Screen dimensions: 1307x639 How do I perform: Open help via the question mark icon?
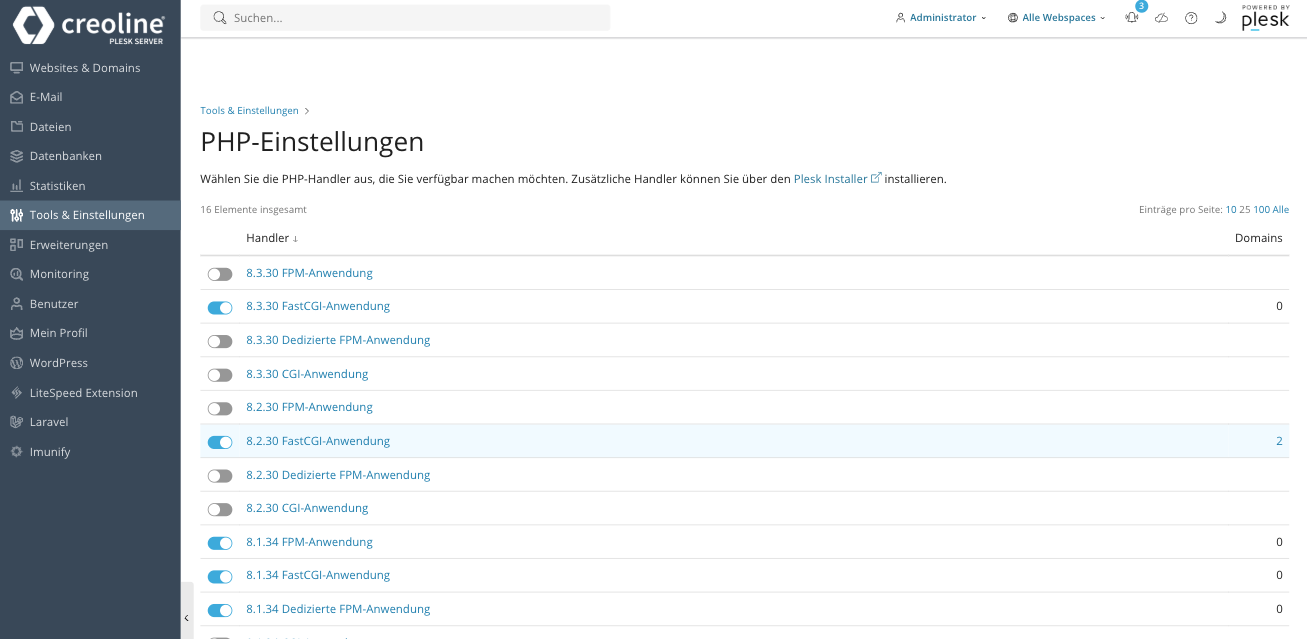point(1190,17)
